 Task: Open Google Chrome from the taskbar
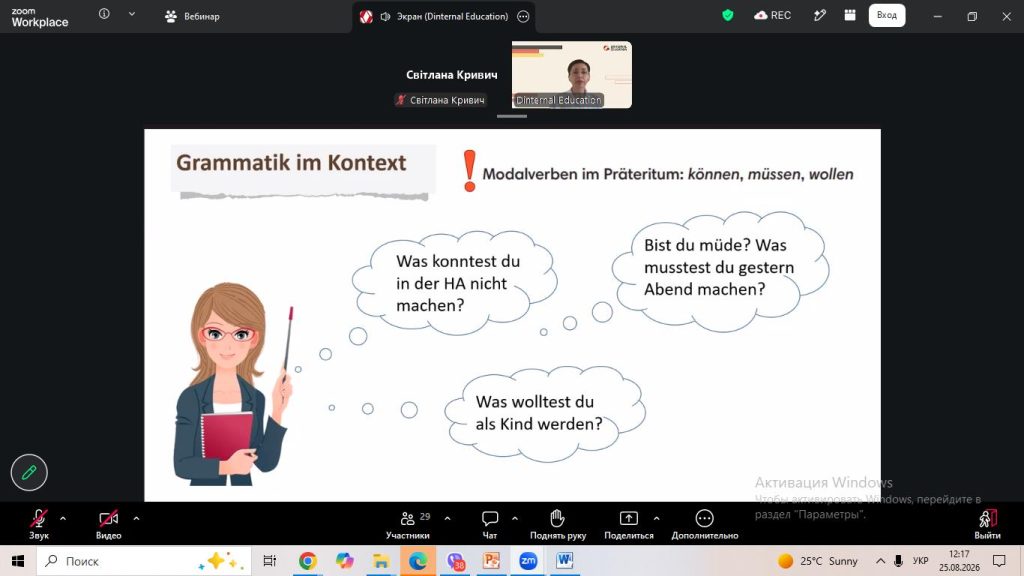click(x=308, y=561)
